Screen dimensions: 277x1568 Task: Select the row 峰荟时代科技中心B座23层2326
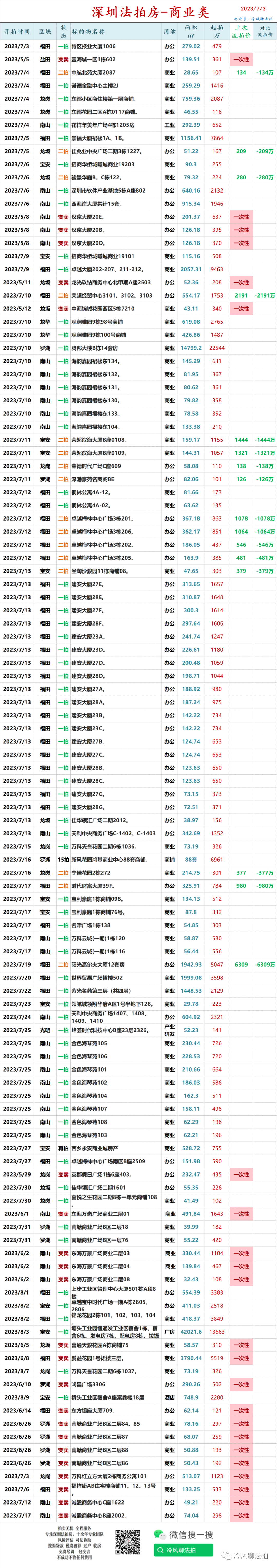coord(138,1031)
